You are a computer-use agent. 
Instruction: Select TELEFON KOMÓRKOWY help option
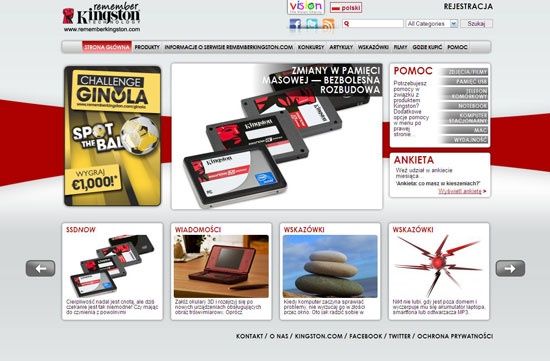(464, 93)
